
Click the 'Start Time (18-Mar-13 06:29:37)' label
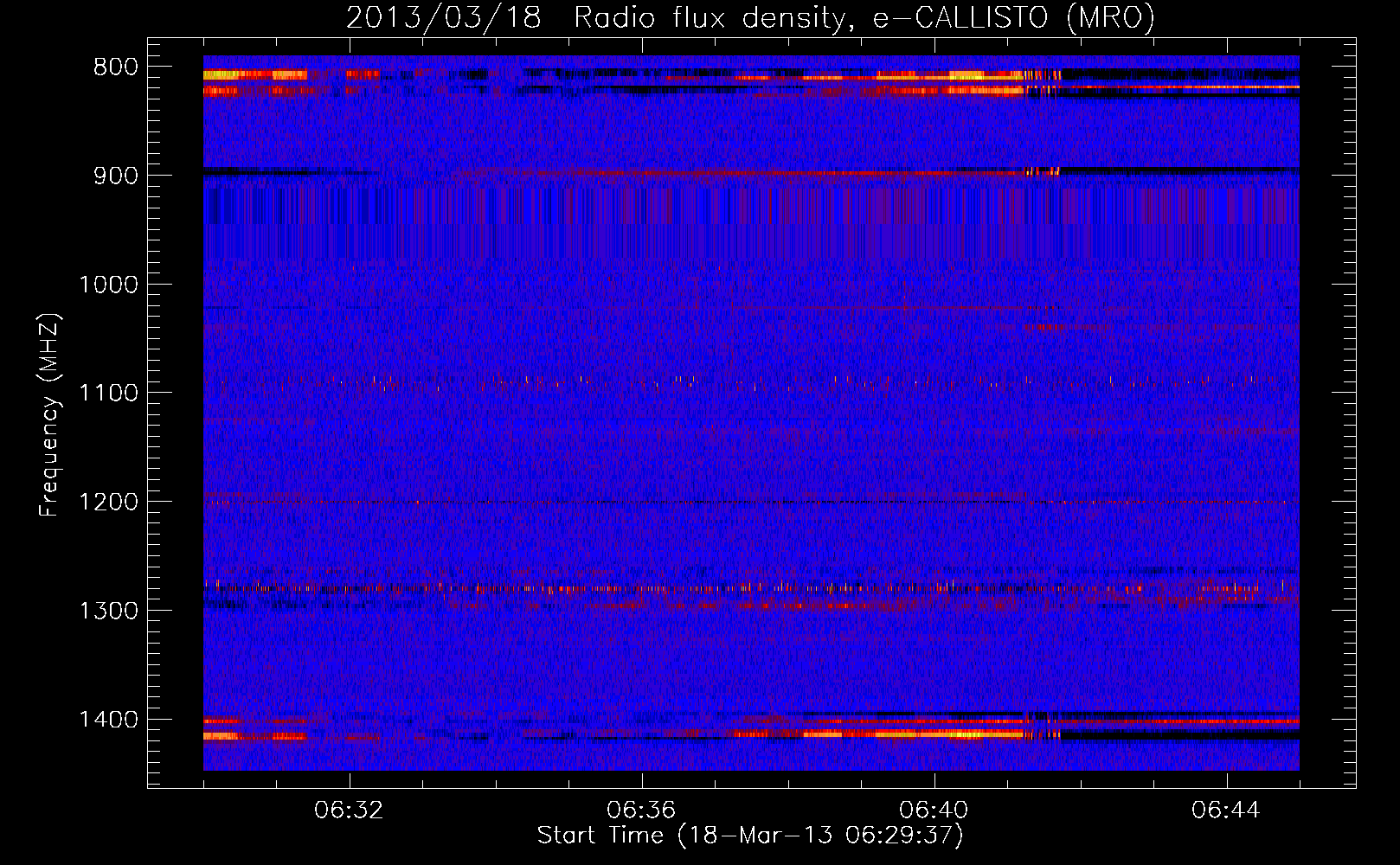[x=750, y=836]
